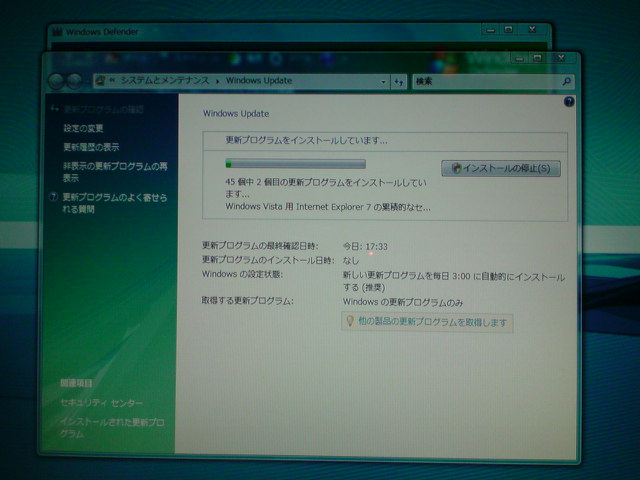The image size is (640, 480).
Task: Open インストールされた更新プログラム related link
Action: [111, 428]
